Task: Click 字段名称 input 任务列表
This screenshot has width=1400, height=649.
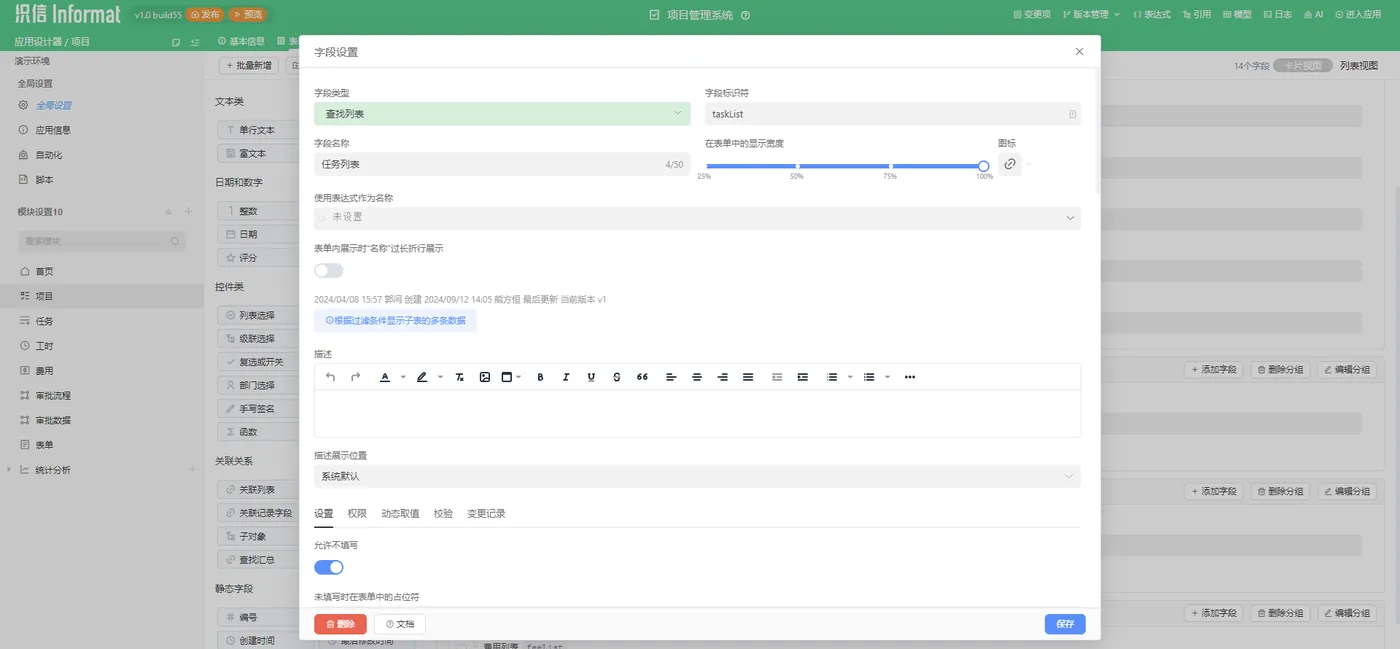Action: pyautogui.click(x=502, y=164)
